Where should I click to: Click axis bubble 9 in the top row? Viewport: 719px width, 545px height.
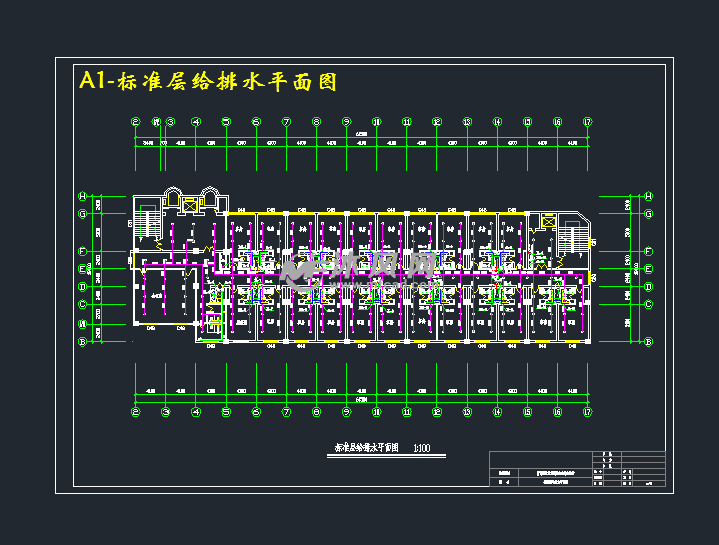346,122
